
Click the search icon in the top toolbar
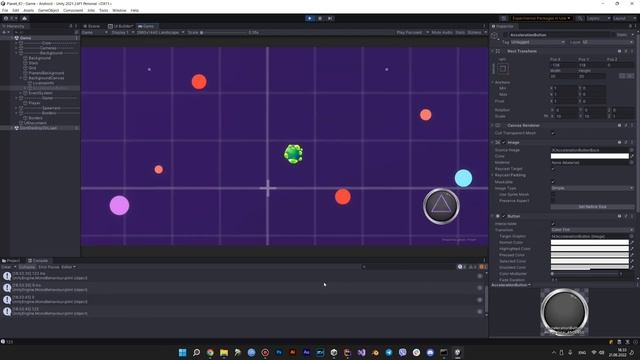pos(580,18)
